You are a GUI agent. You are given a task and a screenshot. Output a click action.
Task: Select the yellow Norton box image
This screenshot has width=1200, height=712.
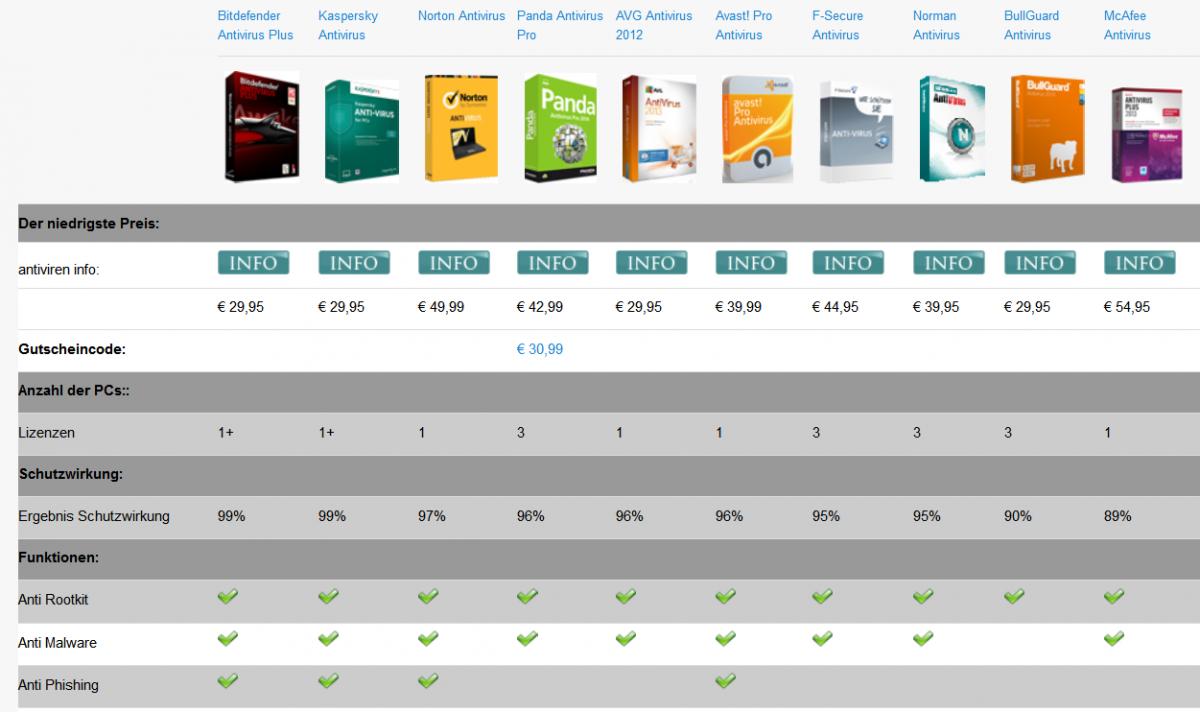460,129
